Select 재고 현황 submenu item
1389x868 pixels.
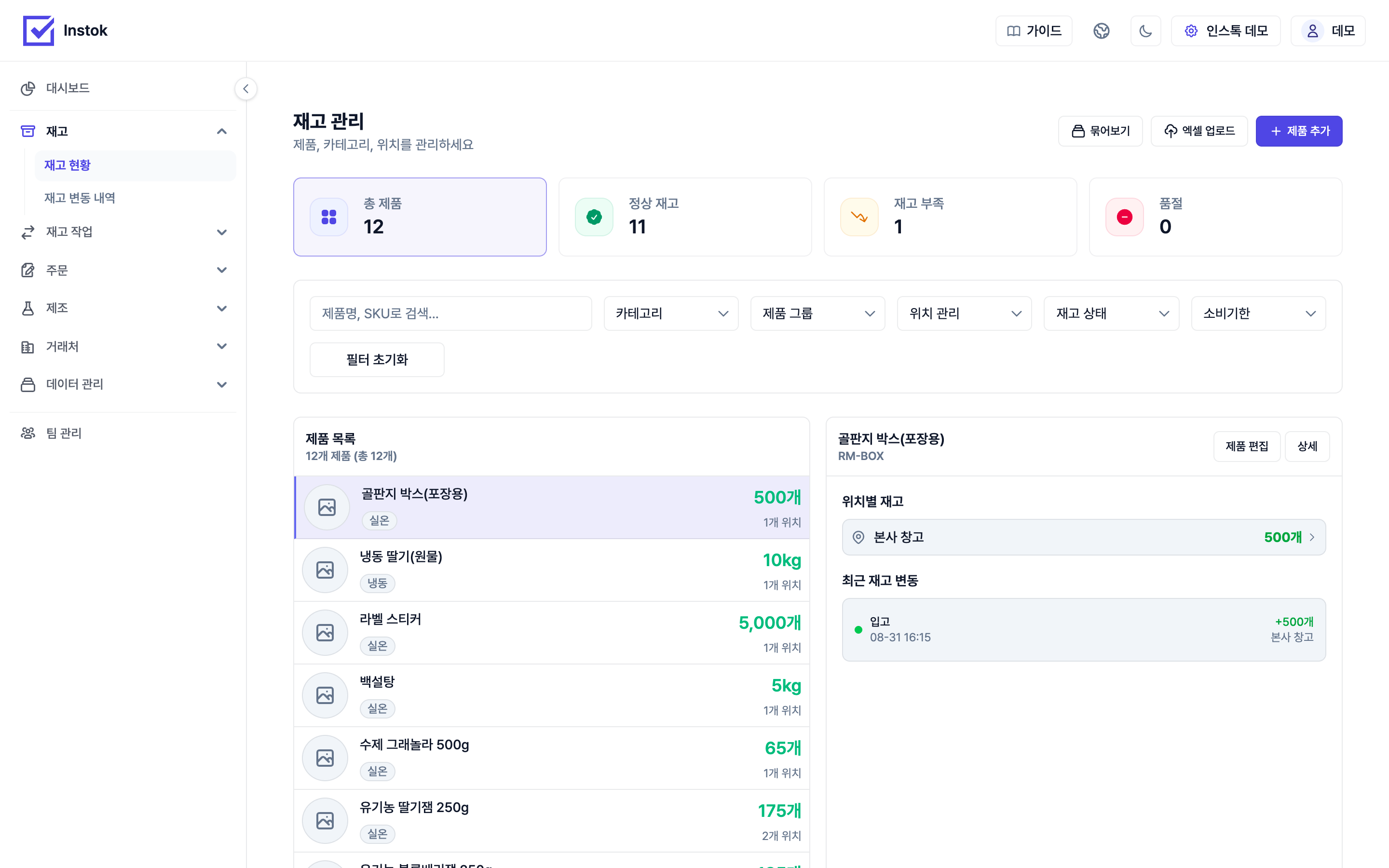[x=135, y=165]
